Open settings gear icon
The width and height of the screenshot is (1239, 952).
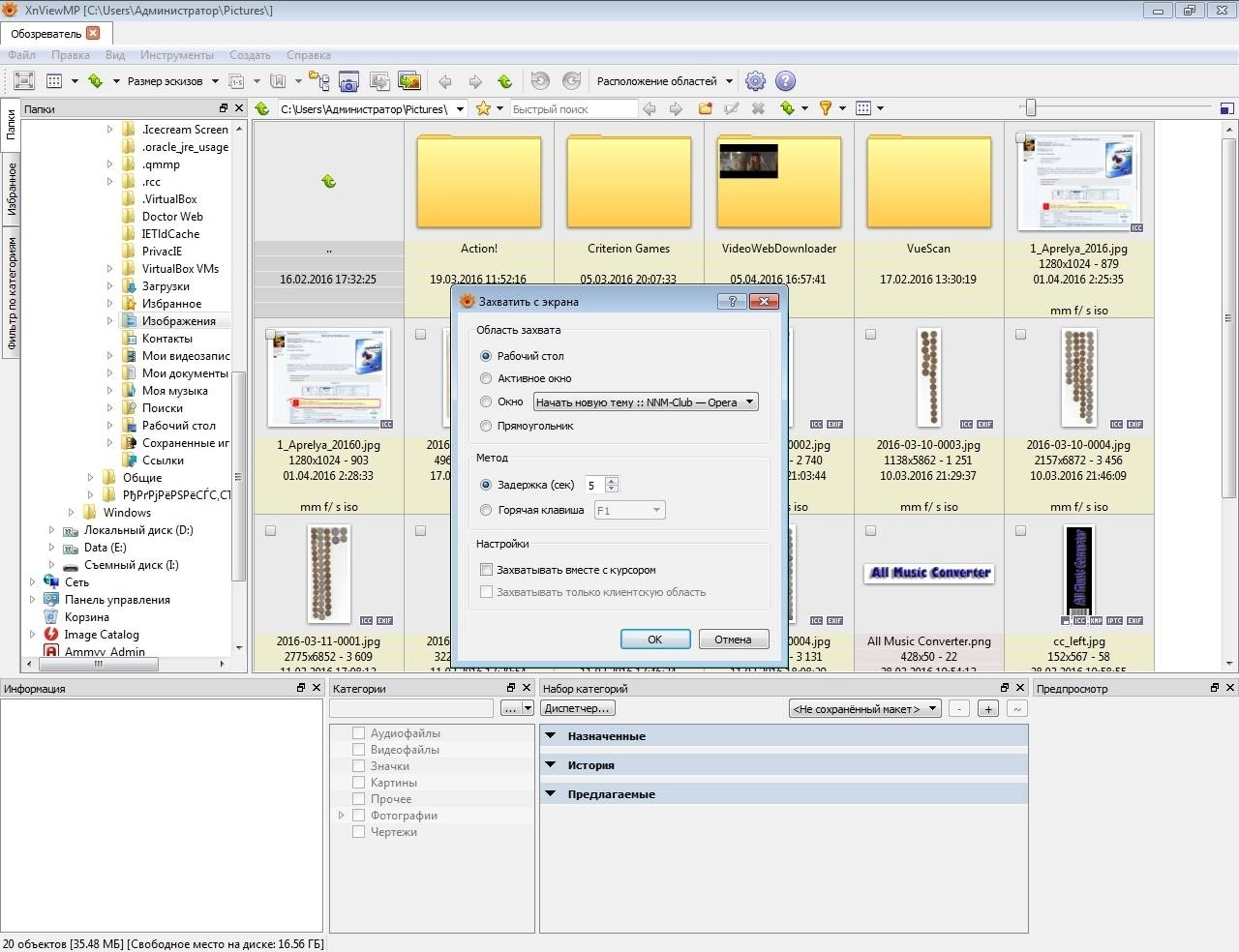click(x=755, y=81)
